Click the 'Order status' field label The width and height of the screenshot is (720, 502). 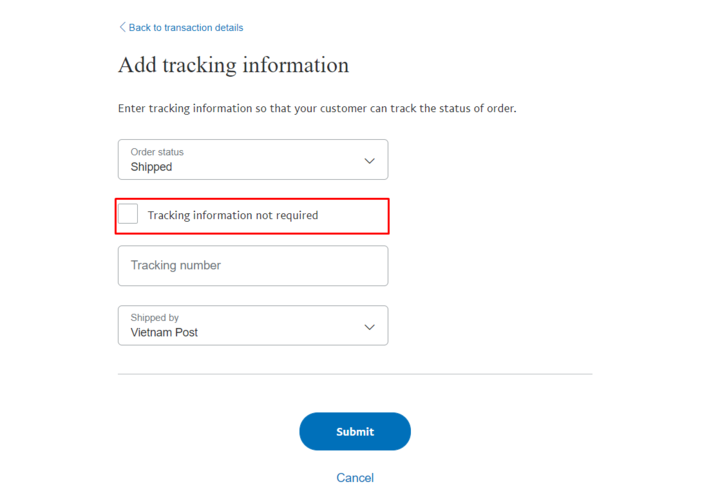pyautogui.click(x=157, y=152)
